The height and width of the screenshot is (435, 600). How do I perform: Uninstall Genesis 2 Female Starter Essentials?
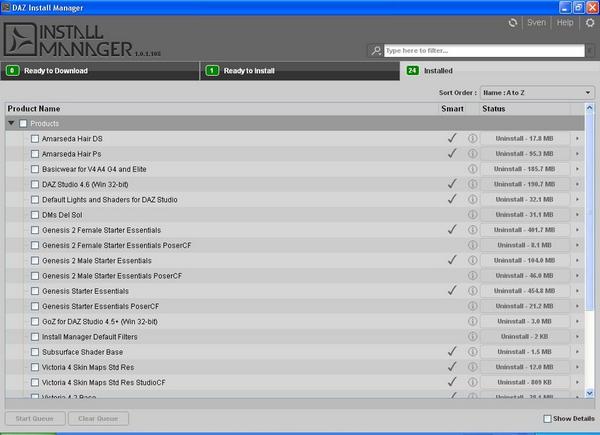point(524,230)
